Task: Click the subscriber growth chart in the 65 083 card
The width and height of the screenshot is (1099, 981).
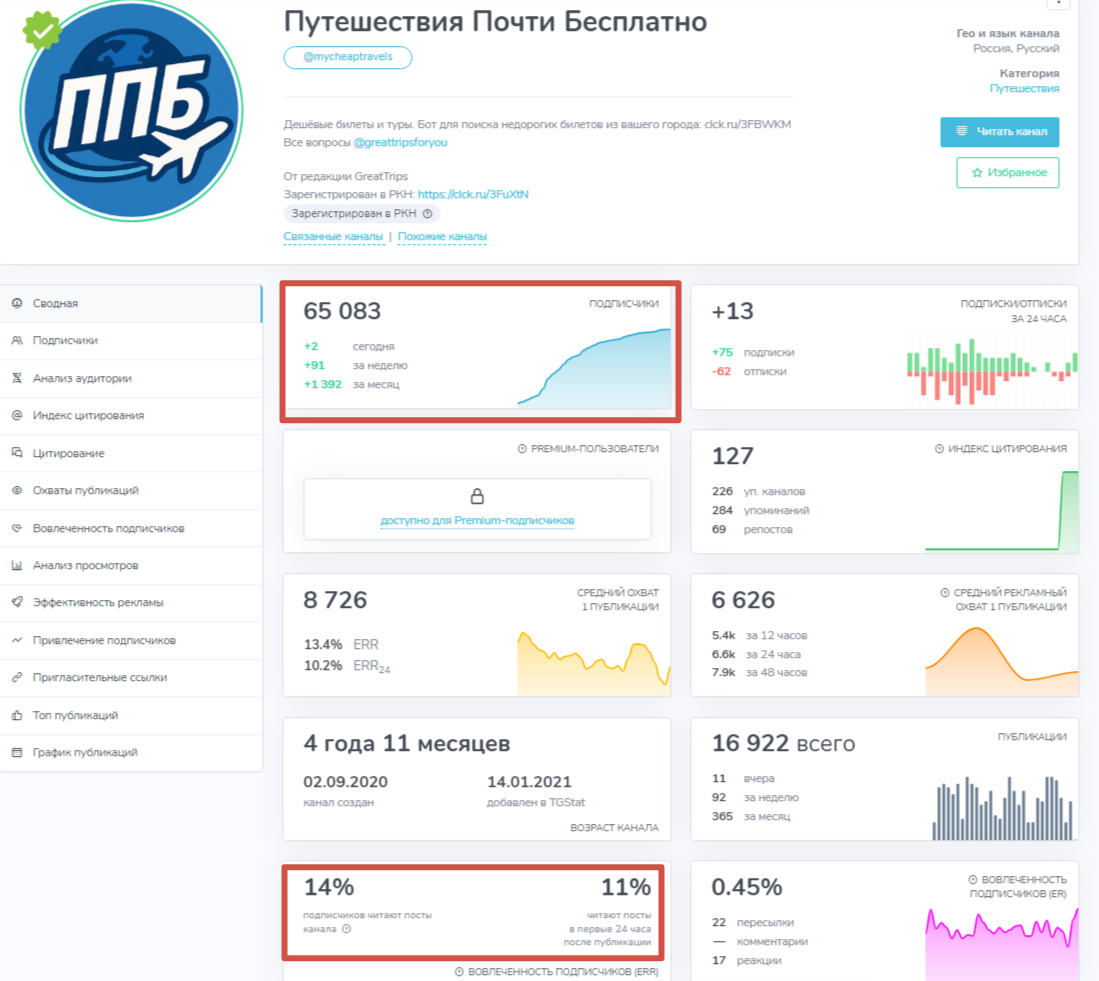Action: tap(594, 370)
